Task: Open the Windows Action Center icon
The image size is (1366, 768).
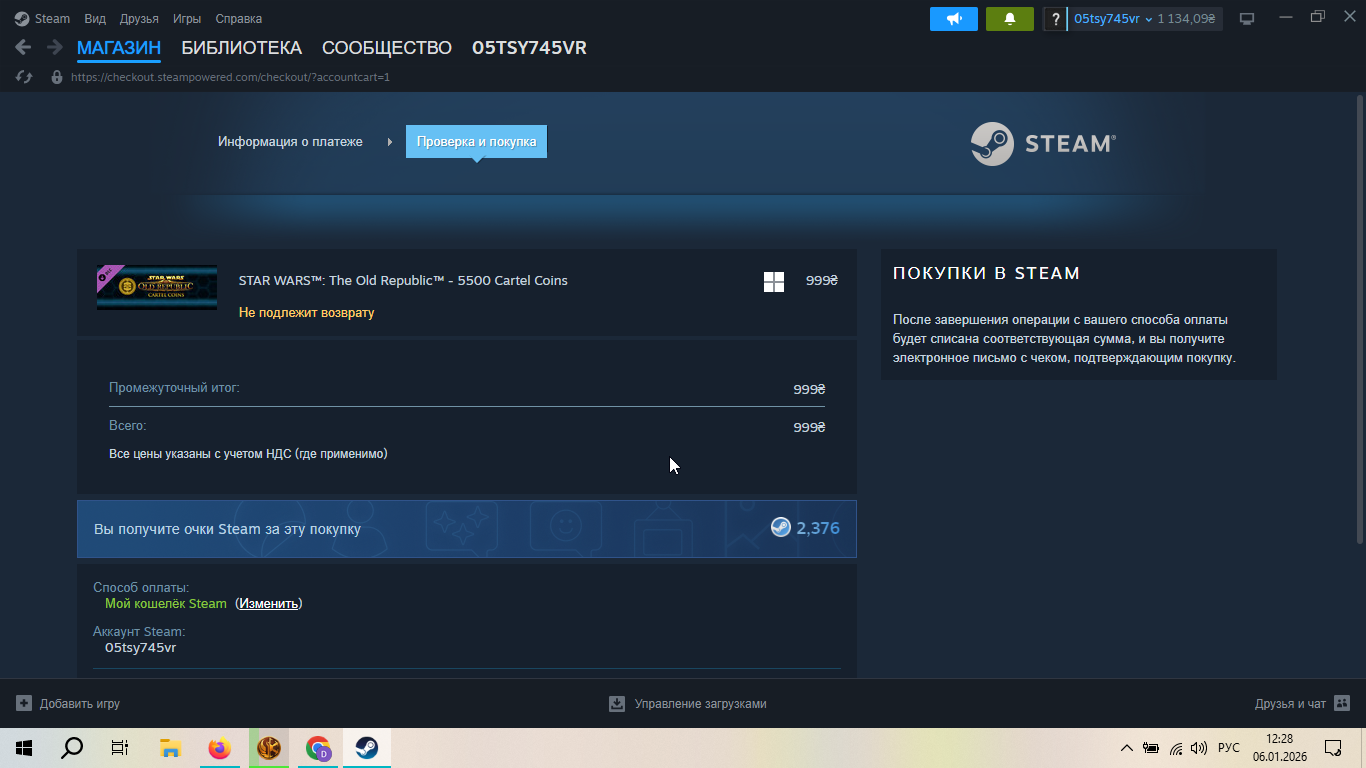Action: 1333,748
